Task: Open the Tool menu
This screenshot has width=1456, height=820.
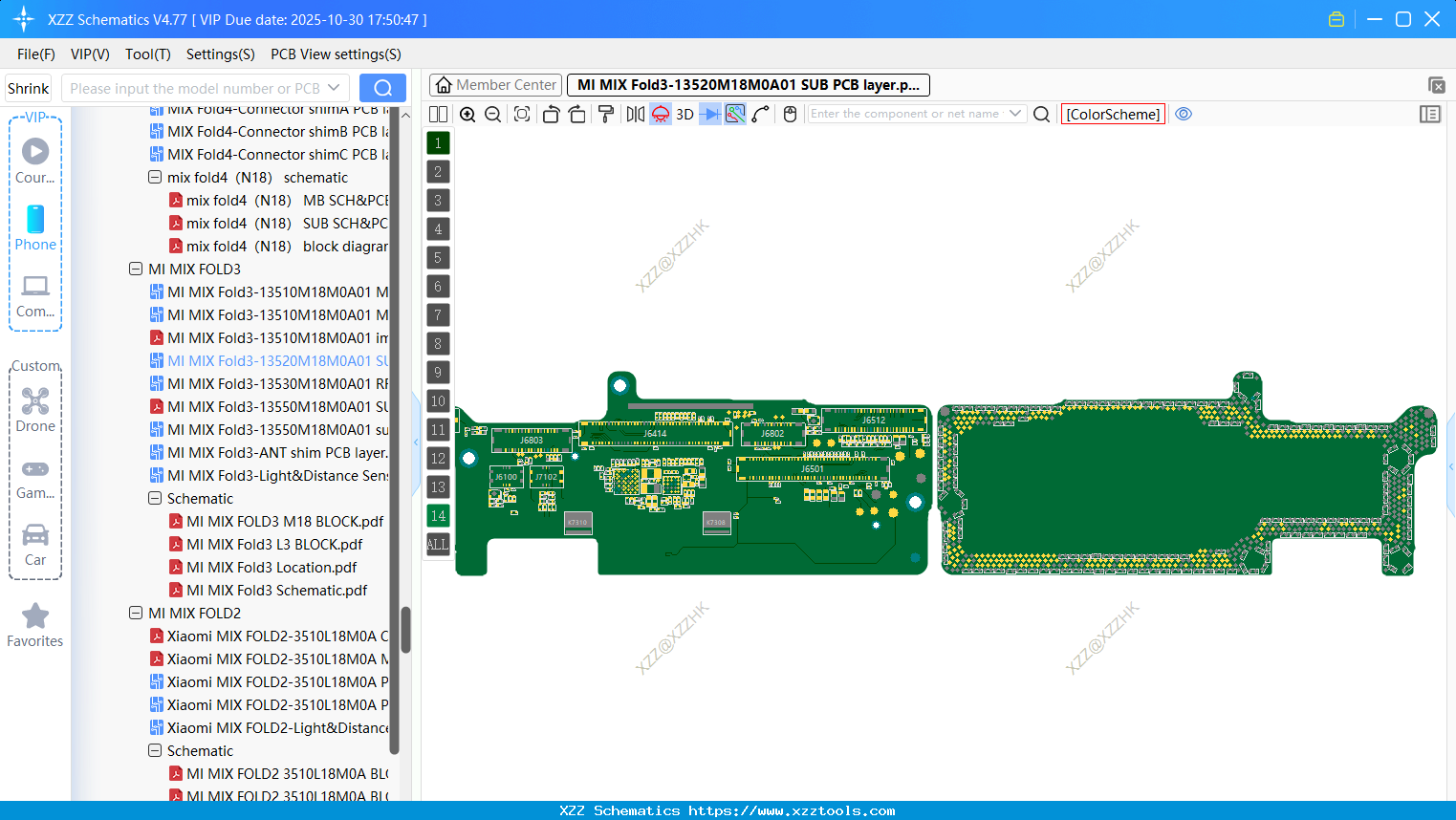Action: (x=147, y=54)
